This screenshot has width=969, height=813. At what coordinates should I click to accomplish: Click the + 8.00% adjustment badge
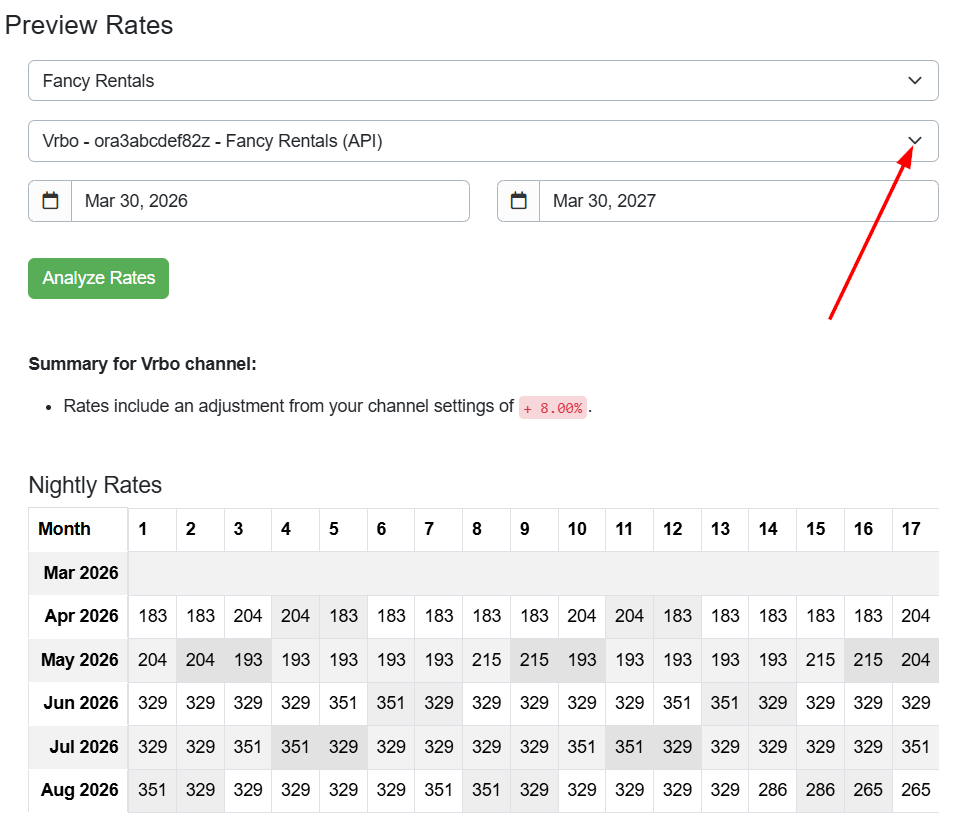click(x=552, y=407)
